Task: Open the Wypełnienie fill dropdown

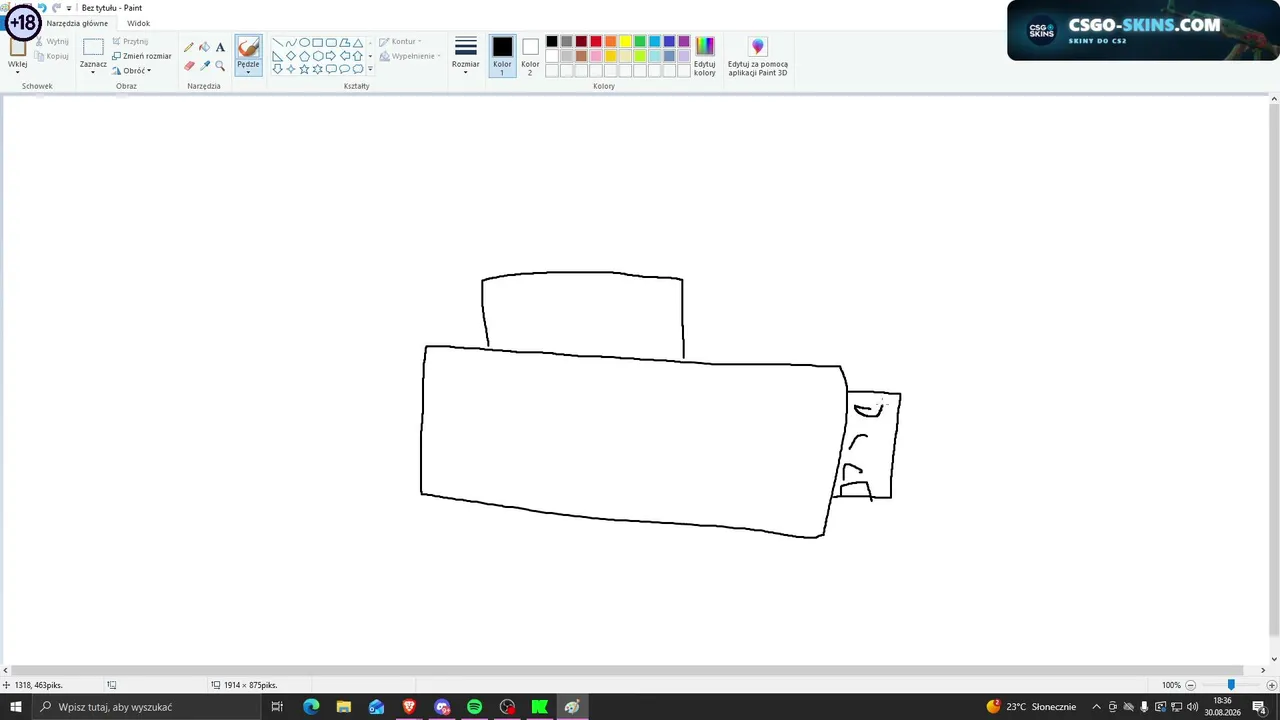Action: 410,56
